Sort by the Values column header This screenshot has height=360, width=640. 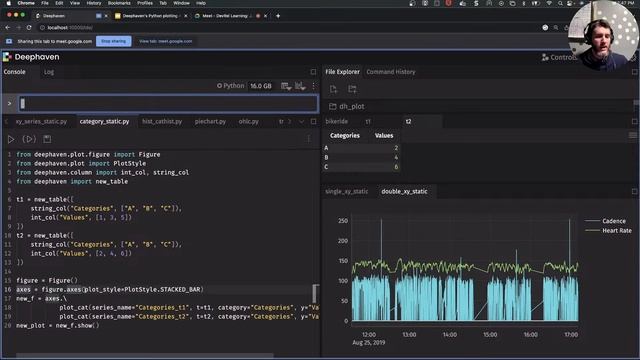pos(384,136)
